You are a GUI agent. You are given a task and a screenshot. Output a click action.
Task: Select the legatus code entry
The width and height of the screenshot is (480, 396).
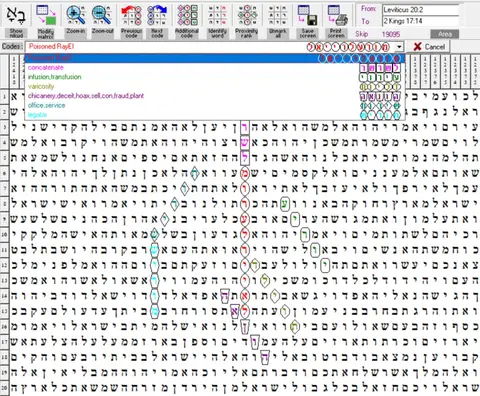point(215,115)
